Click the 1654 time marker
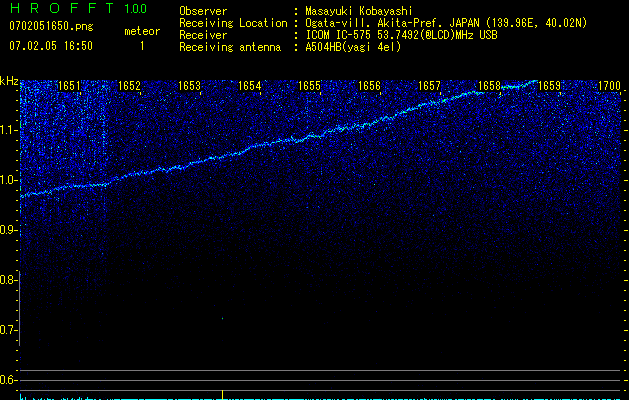629x400 pixels. coord(249,86)
